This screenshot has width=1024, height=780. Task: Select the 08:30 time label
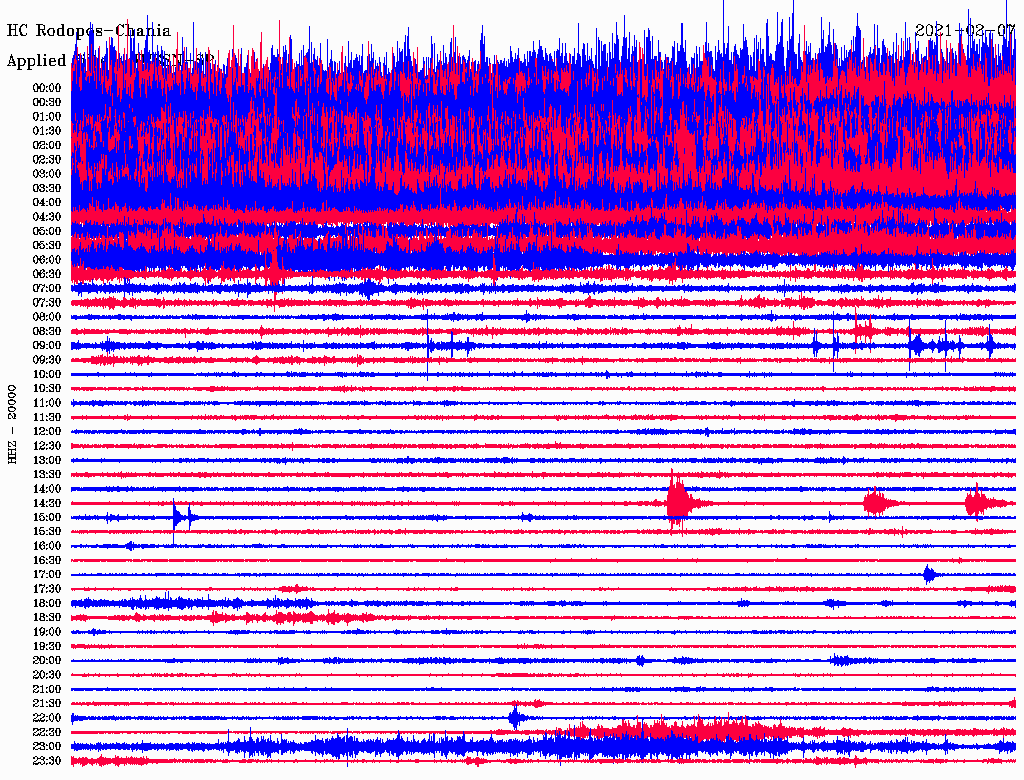[x=46, y=331]
